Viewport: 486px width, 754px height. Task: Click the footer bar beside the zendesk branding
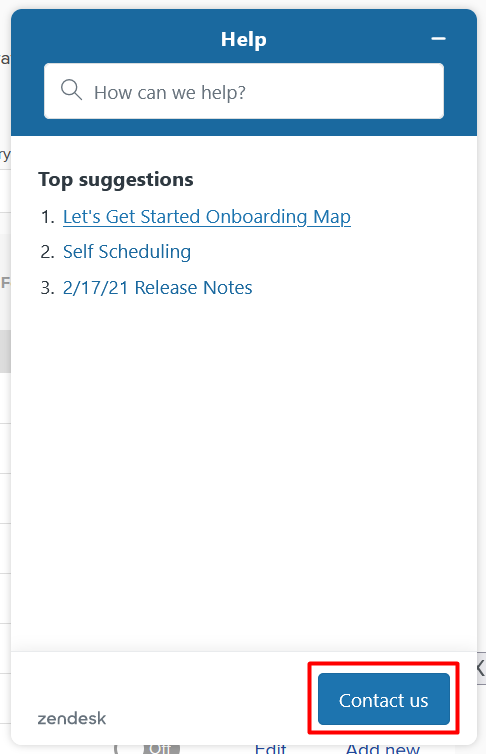coord(207,699)
